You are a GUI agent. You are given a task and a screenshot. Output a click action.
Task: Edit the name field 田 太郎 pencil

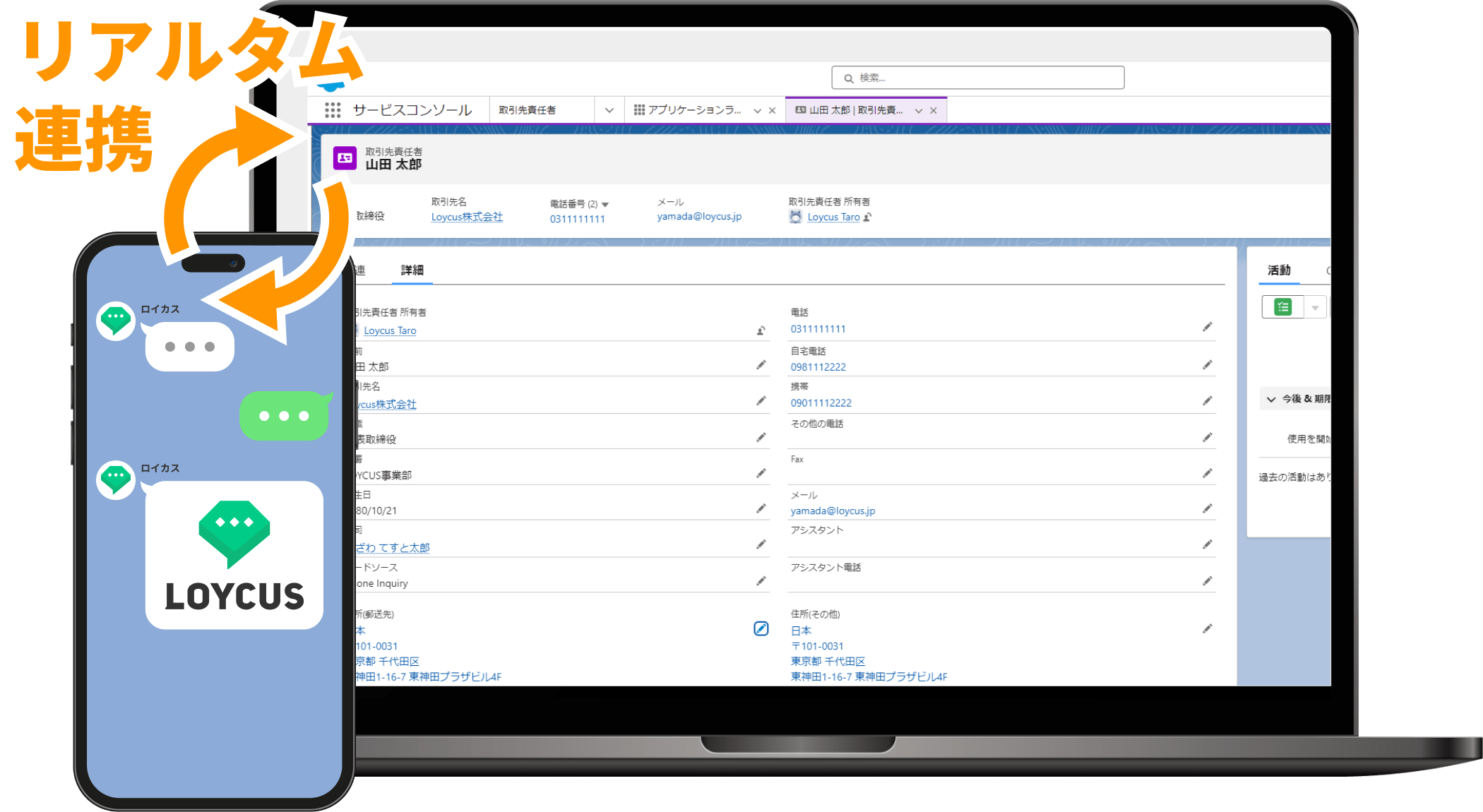761,365
